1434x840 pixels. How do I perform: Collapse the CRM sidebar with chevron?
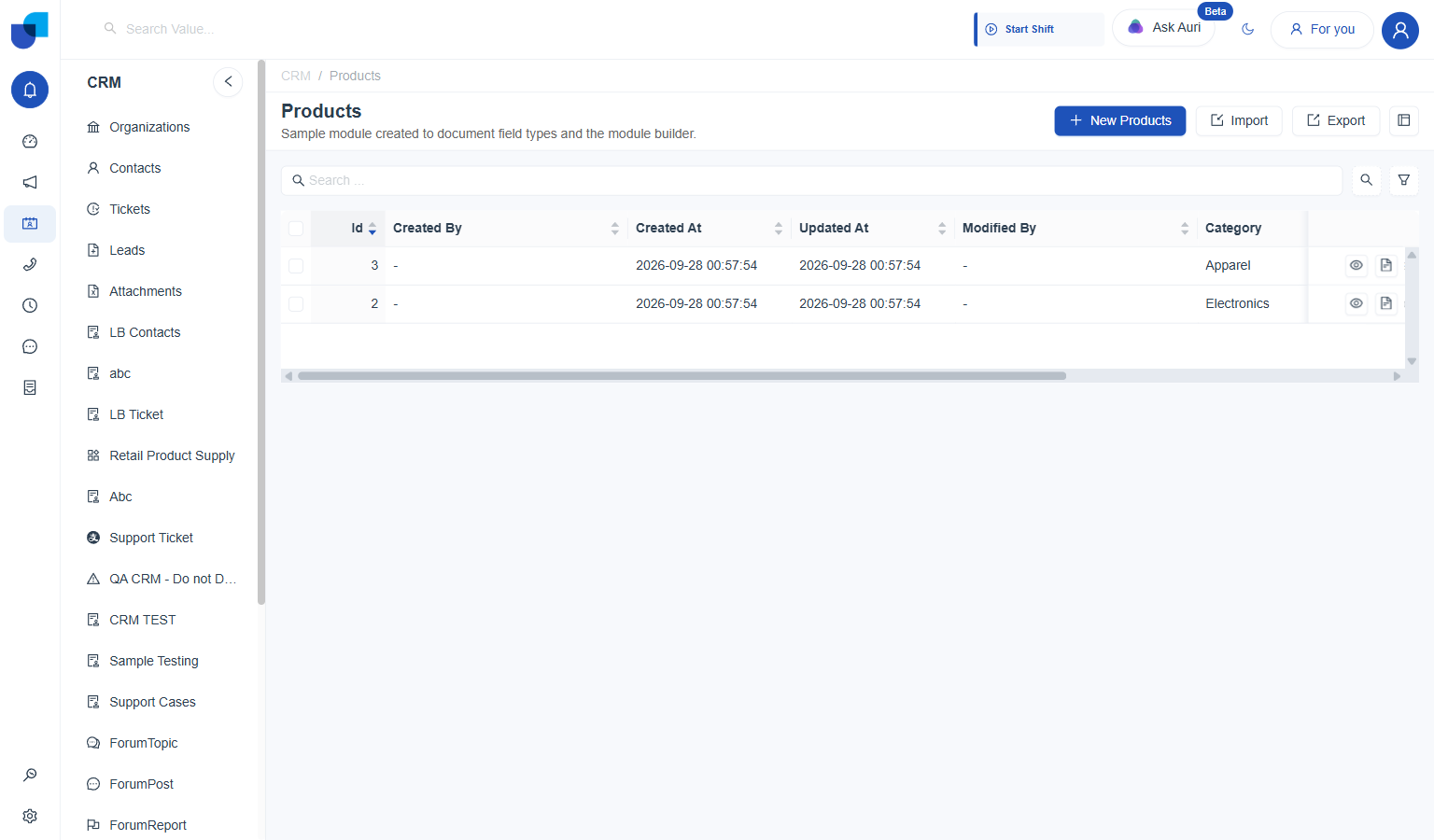click(228, 82)
